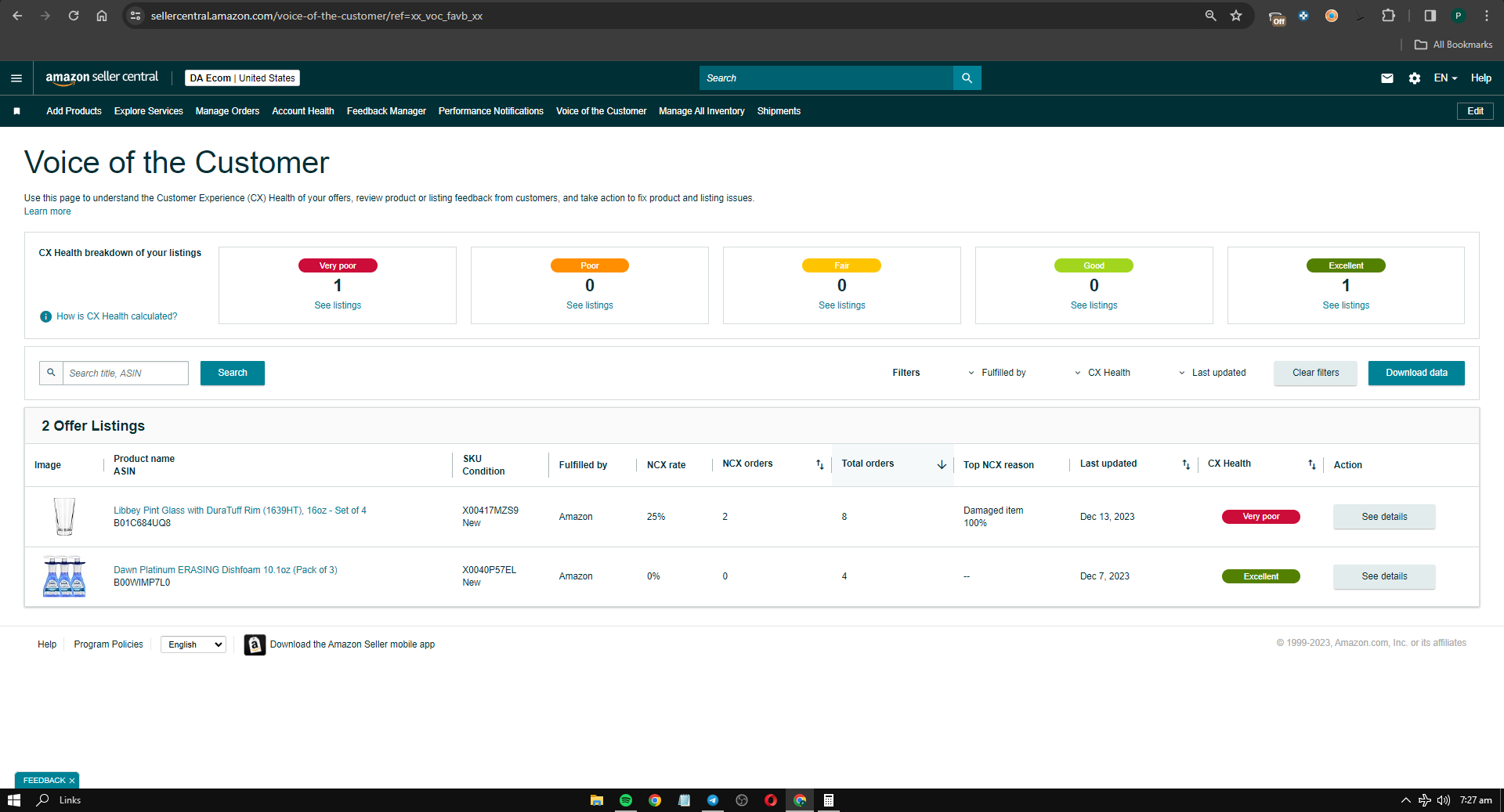
Task: Sort the table by CX Health
Action: (1312, 464)
